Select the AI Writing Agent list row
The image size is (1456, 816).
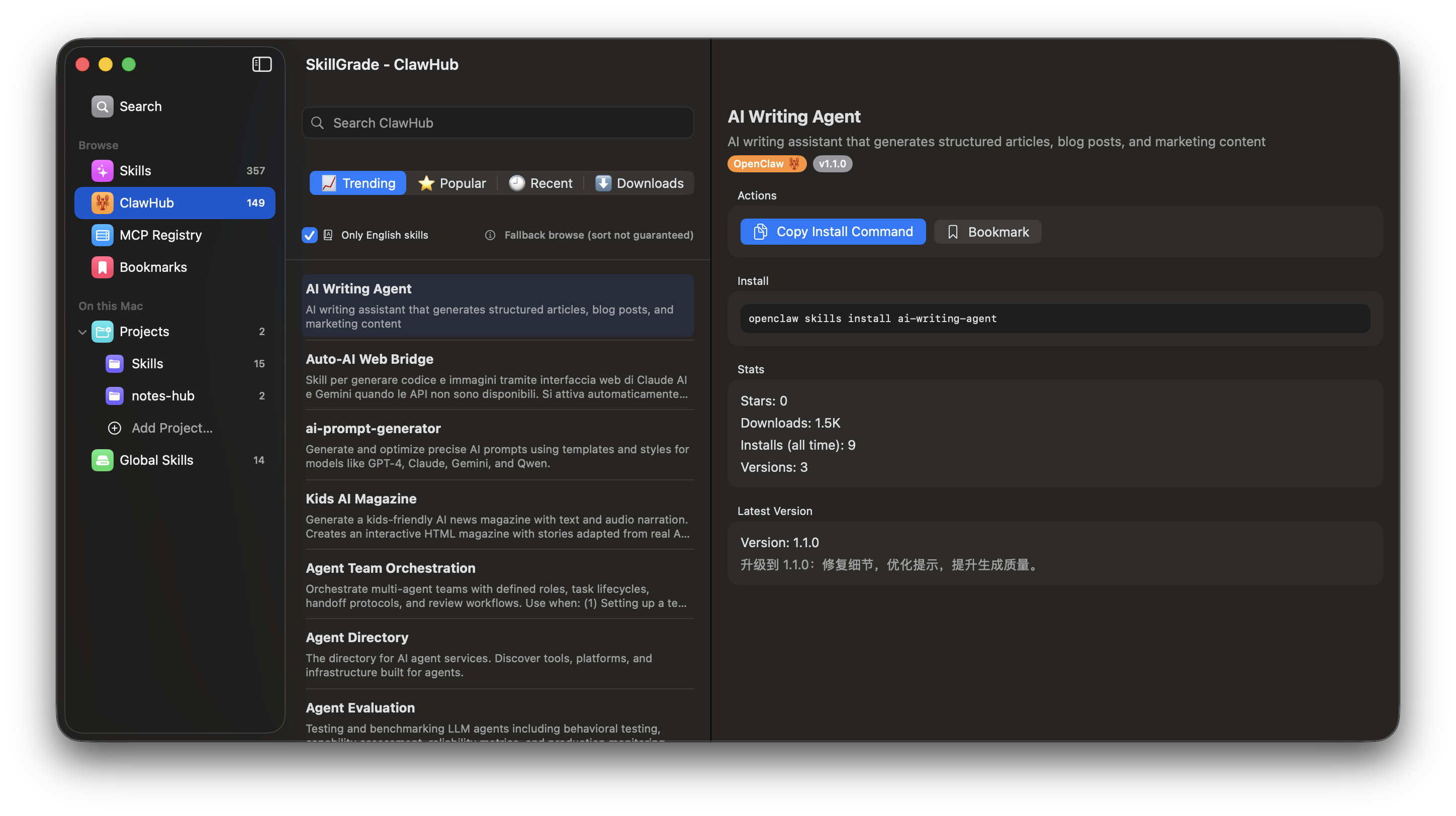click(497, 305)
